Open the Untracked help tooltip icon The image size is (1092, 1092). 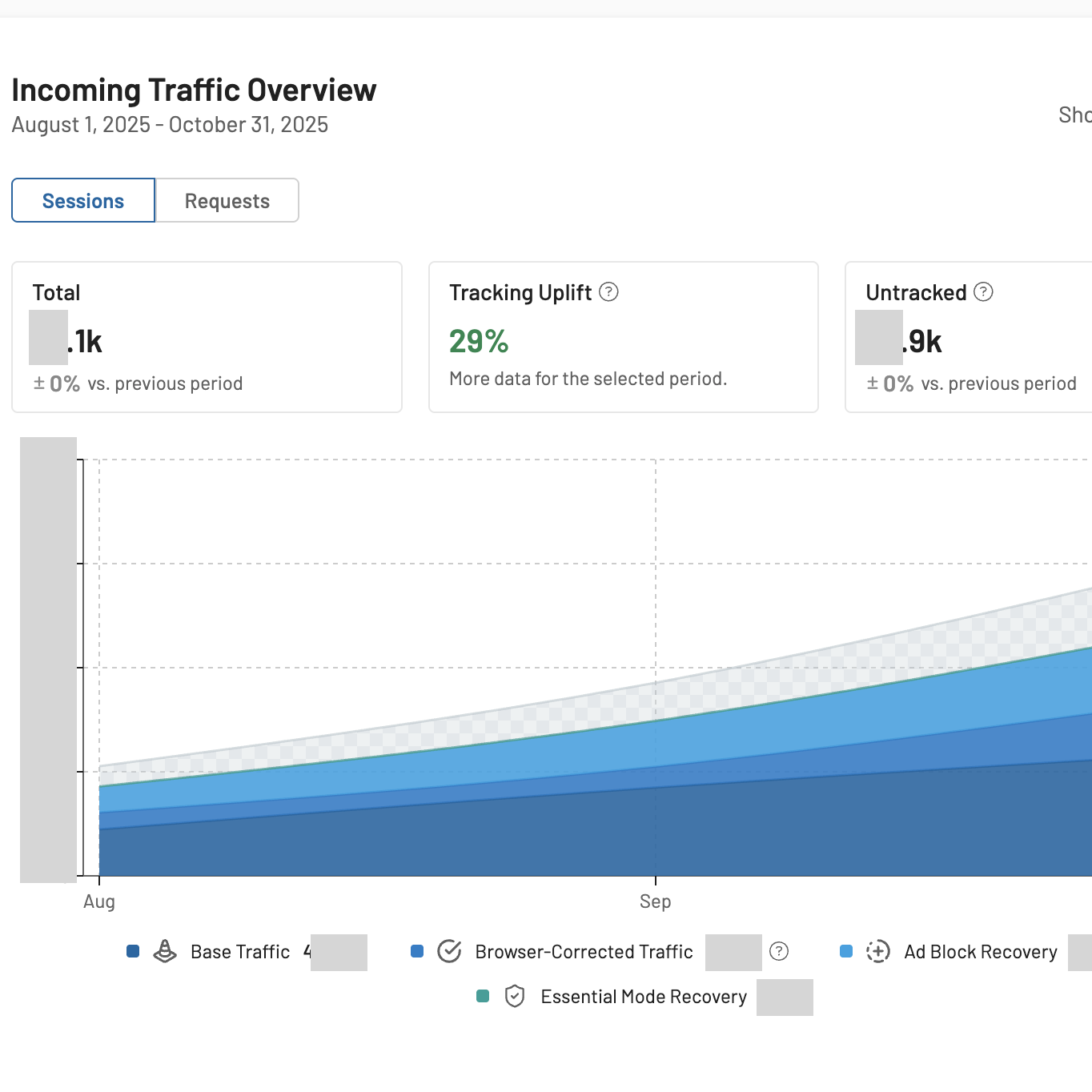[x=983, y=292]
